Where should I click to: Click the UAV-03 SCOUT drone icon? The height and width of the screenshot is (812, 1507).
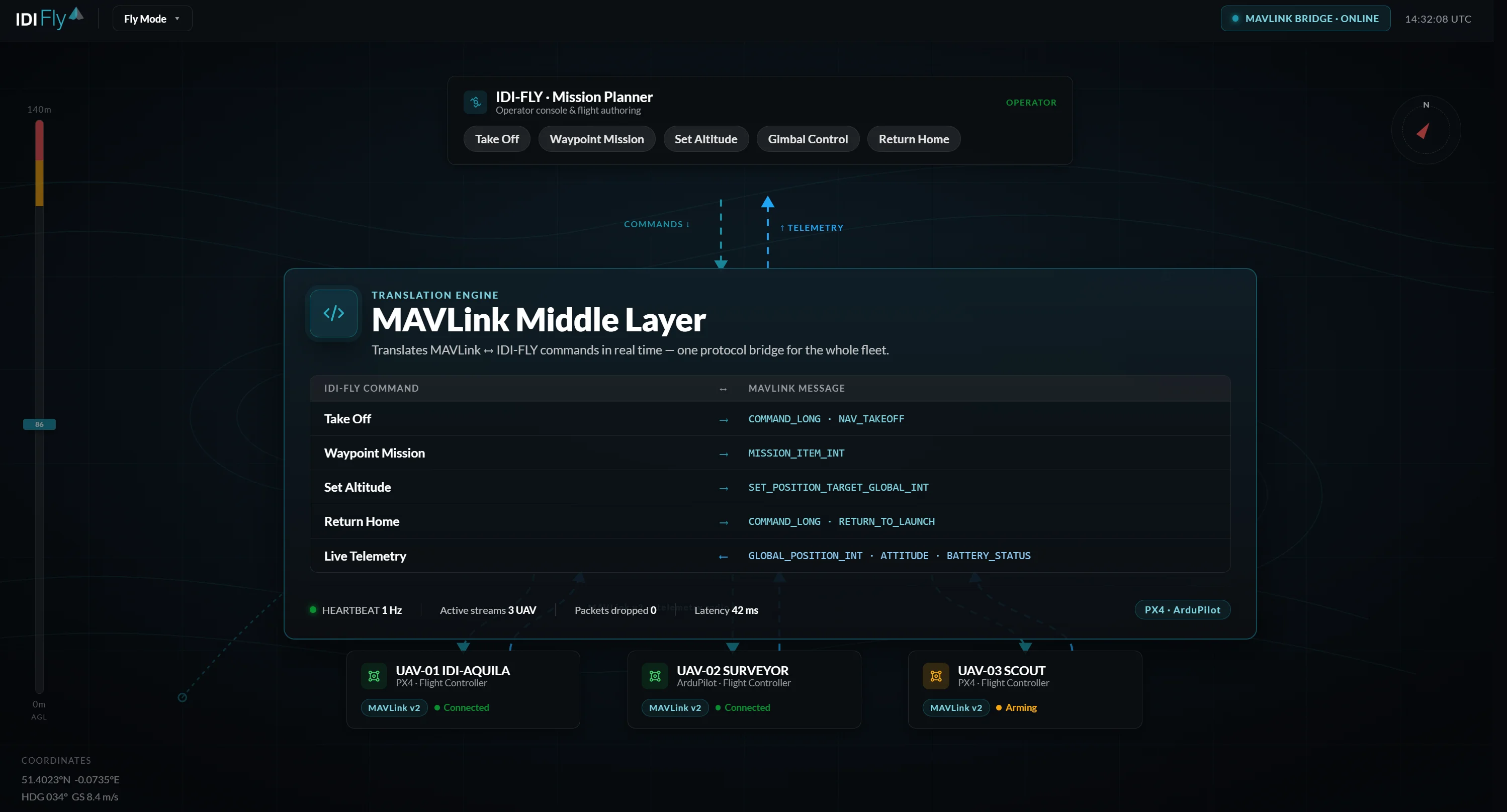tap(935, 676)
